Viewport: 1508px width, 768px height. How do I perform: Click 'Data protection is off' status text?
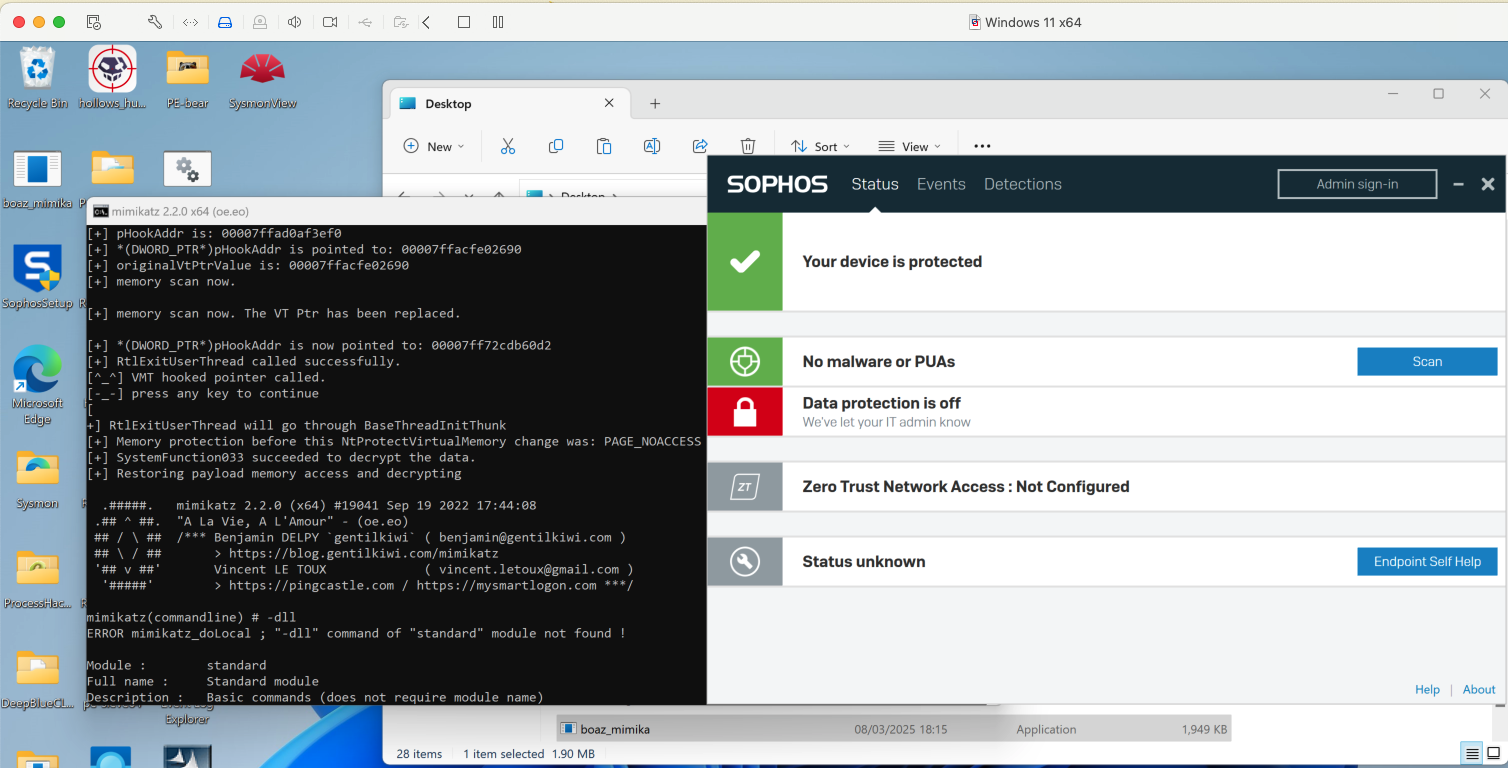click(881, 403)
